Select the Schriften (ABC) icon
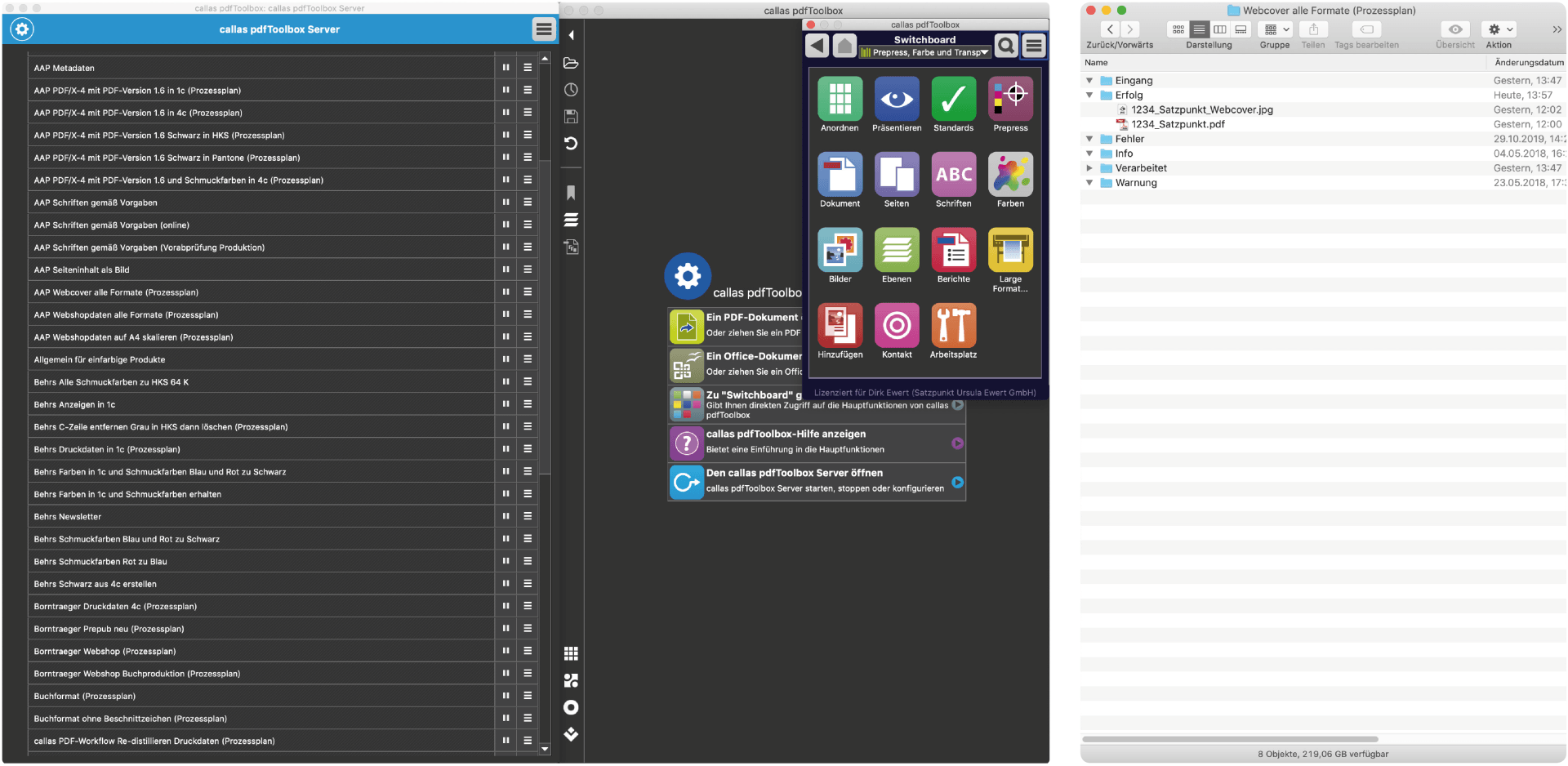 point(954,174)
